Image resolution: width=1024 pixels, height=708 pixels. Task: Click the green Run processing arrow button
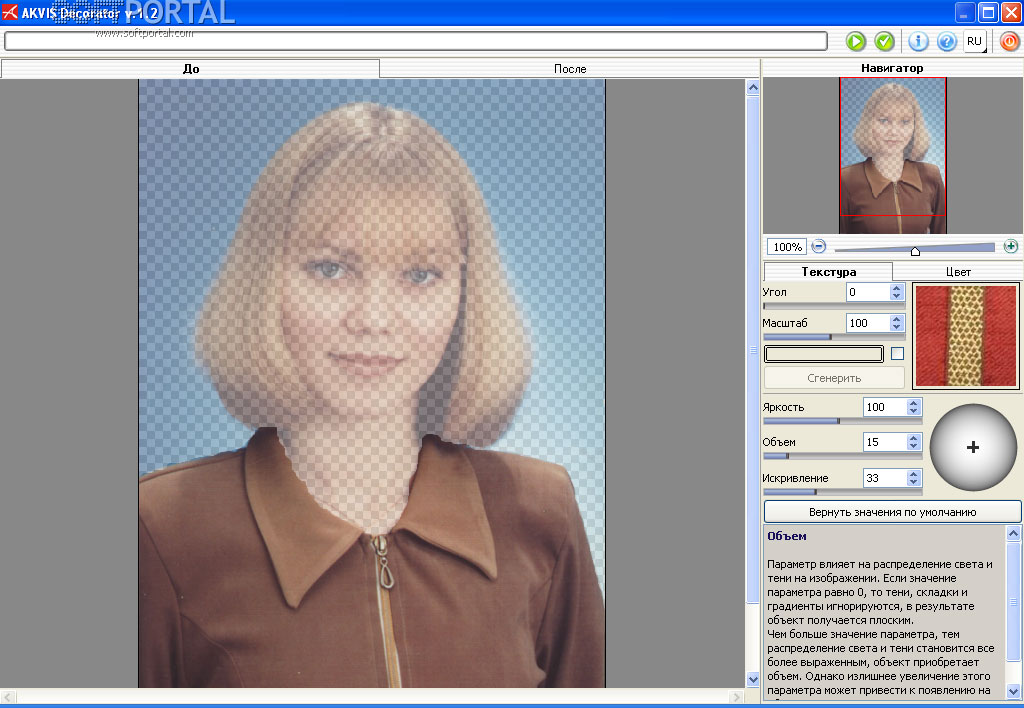click(855, 42)
